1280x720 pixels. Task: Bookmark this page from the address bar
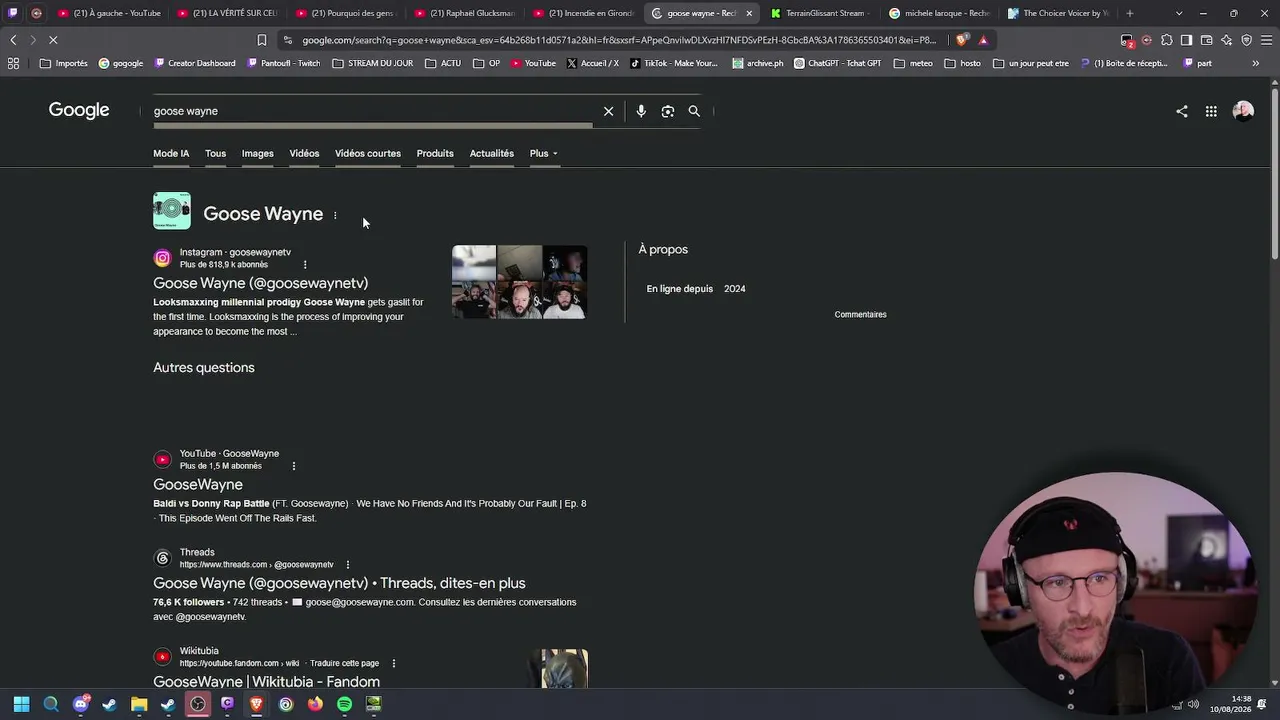click(262, 40)
